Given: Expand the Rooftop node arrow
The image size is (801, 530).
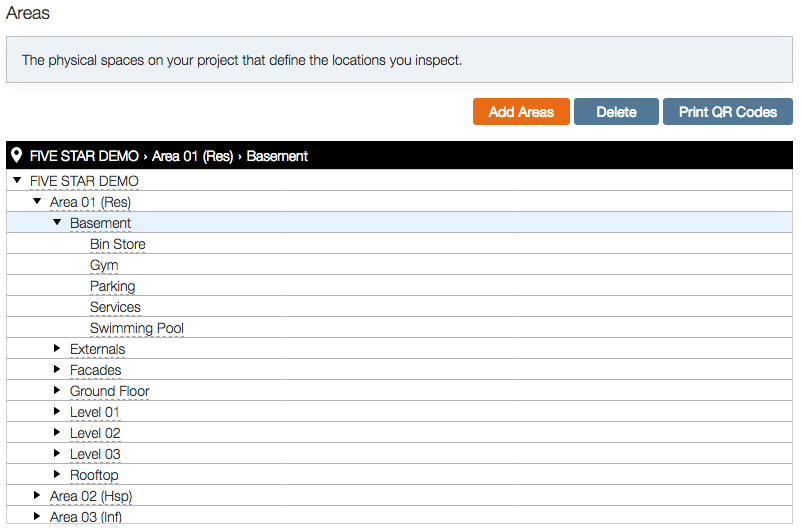Looking at the screenshot, I should pos(57,474).
